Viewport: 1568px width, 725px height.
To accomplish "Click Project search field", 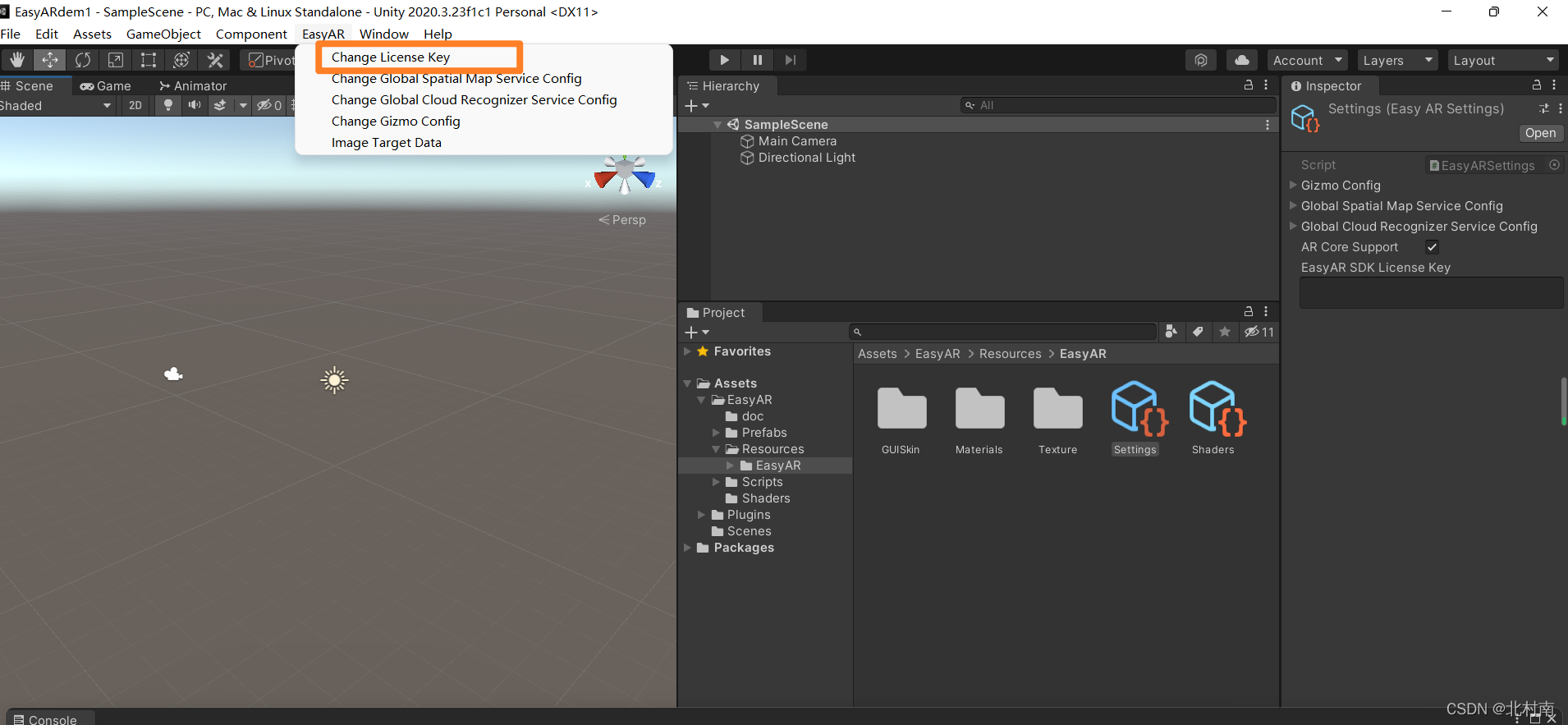I will (x=1003, y=332).
